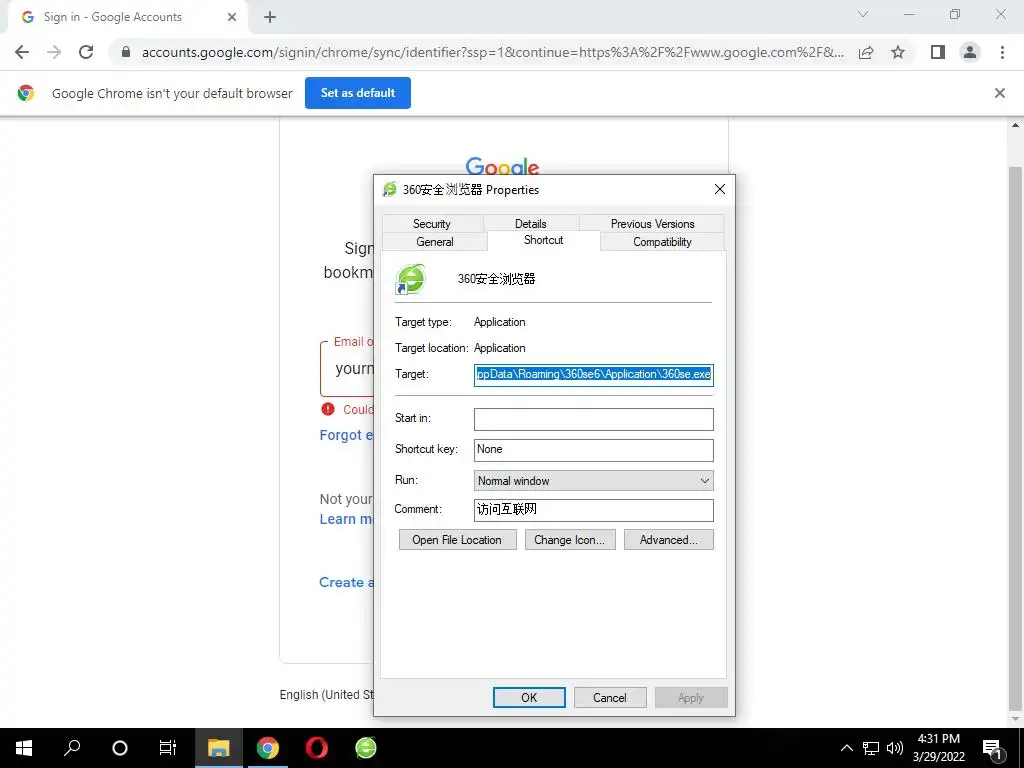Viewport: 1024px width, 768px height.
Task: Open Advanced shortcut settings
Action: pos(669,539)
